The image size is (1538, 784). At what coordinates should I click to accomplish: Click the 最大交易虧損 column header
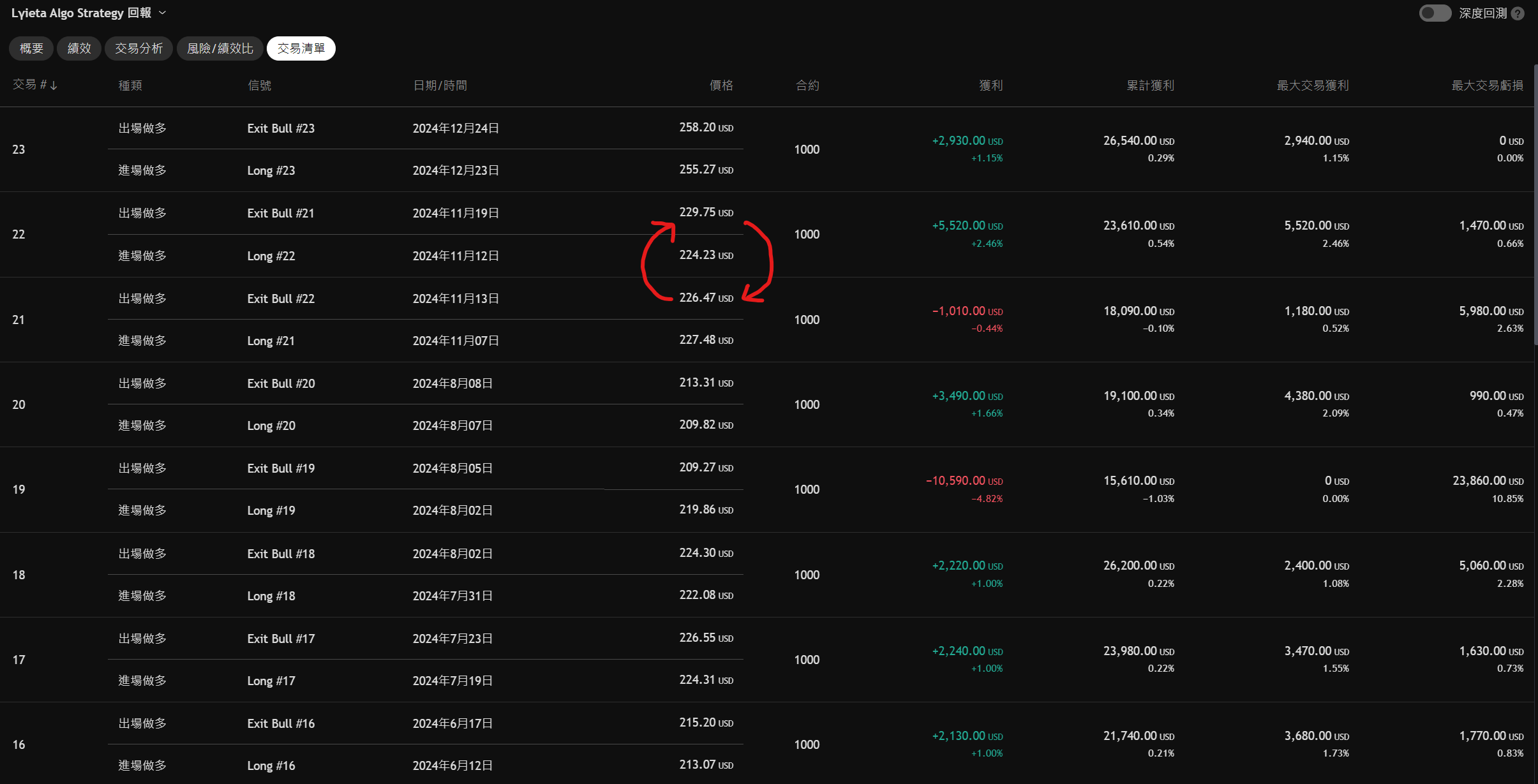(x=1487, y=85)
